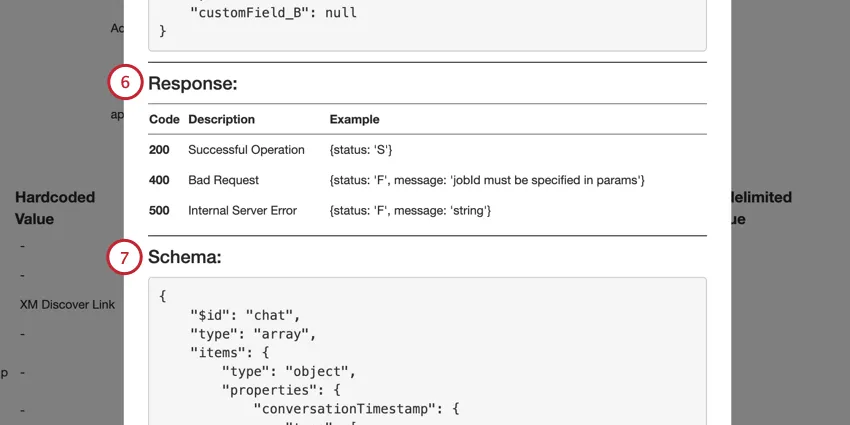
Task: Click the "$id": "chat" schema line
Action: click(x=246, y=314)
